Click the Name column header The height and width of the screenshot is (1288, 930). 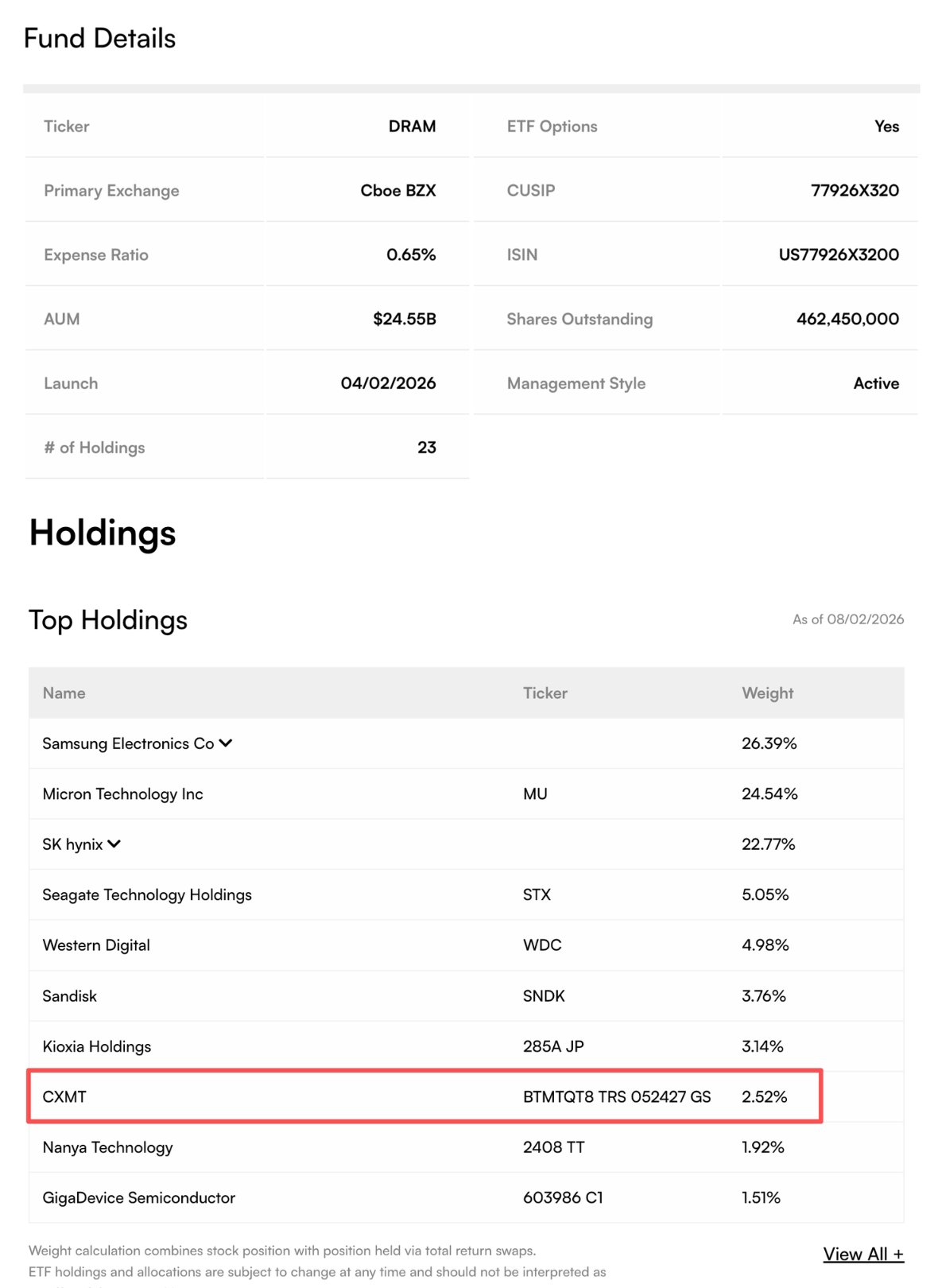pyautogui.click(x=64, y=693)
